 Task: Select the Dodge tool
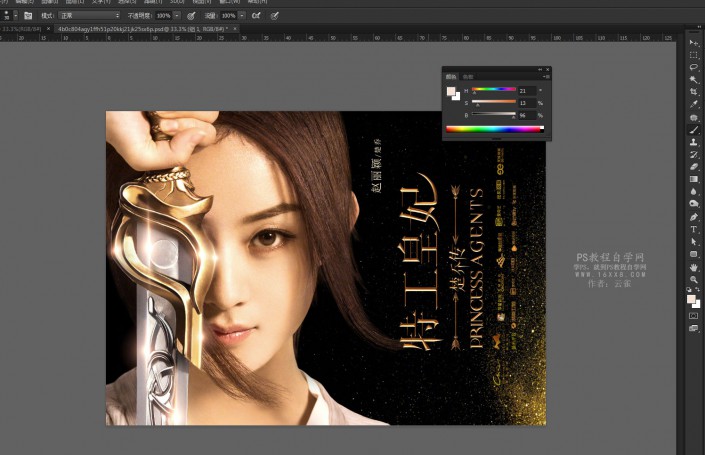pos(694,204)
